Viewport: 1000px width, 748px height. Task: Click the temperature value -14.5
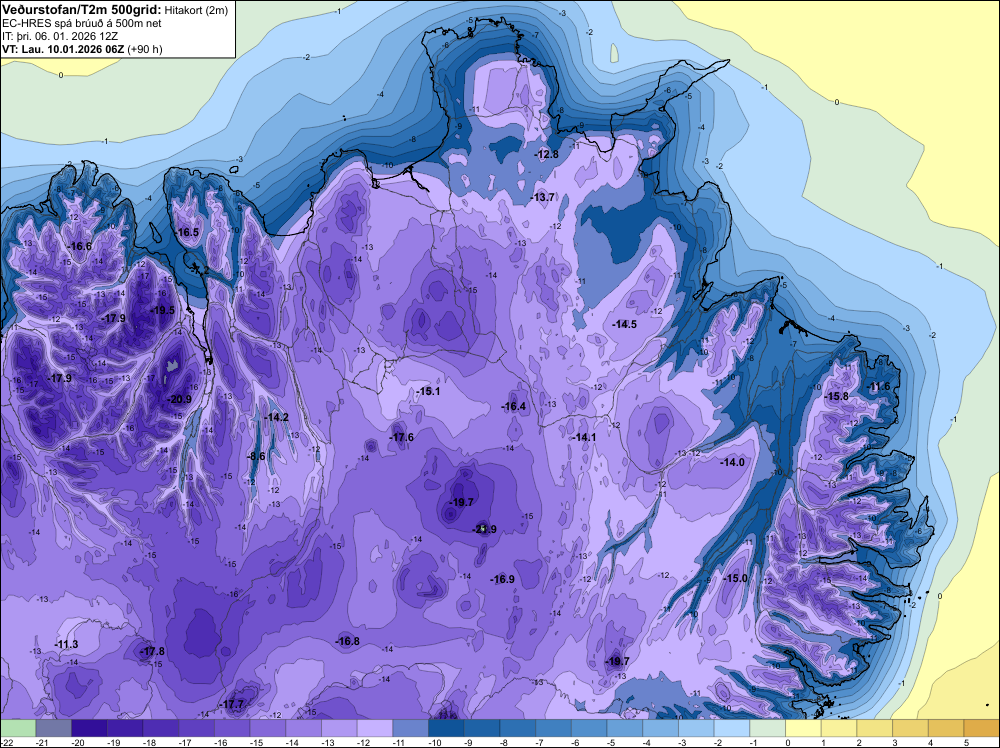[624, 324]
